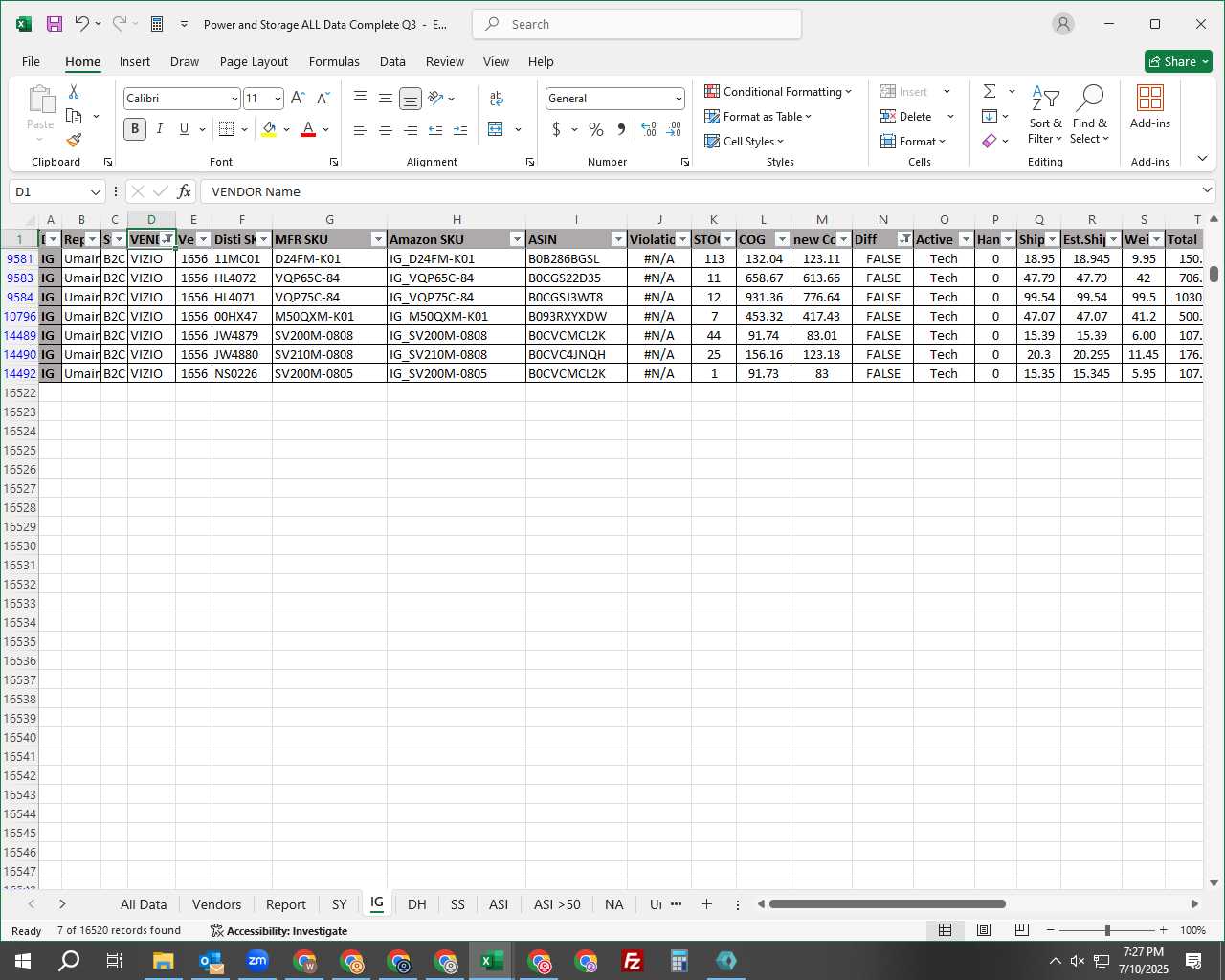Image resolution: width=1225 pixels, height=980 pixels.
Task: Expand the Cell Styles menu
Action: coord(745,142)
